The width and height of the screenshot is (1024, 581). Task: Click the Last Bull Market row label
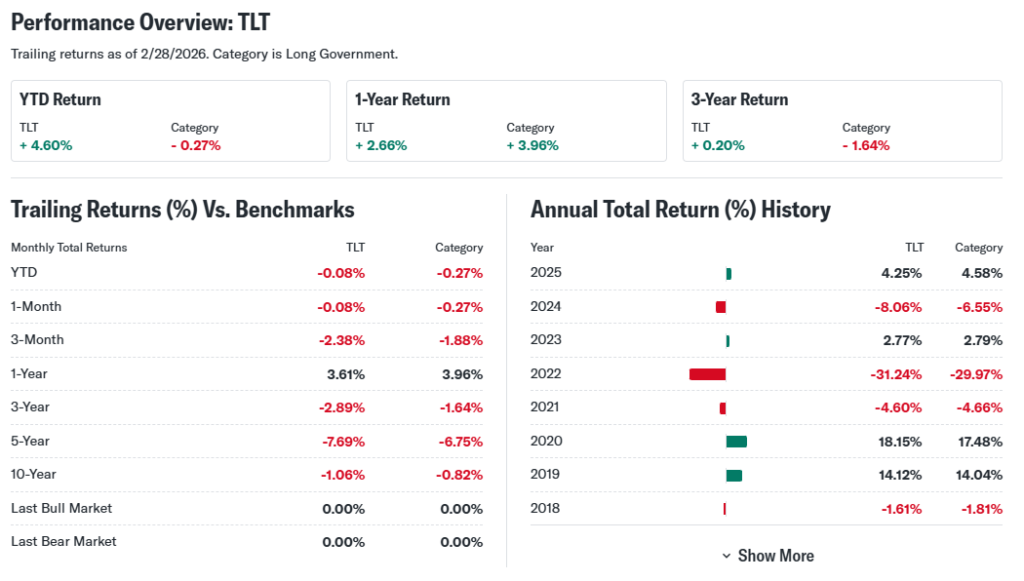tap(61, 508)
